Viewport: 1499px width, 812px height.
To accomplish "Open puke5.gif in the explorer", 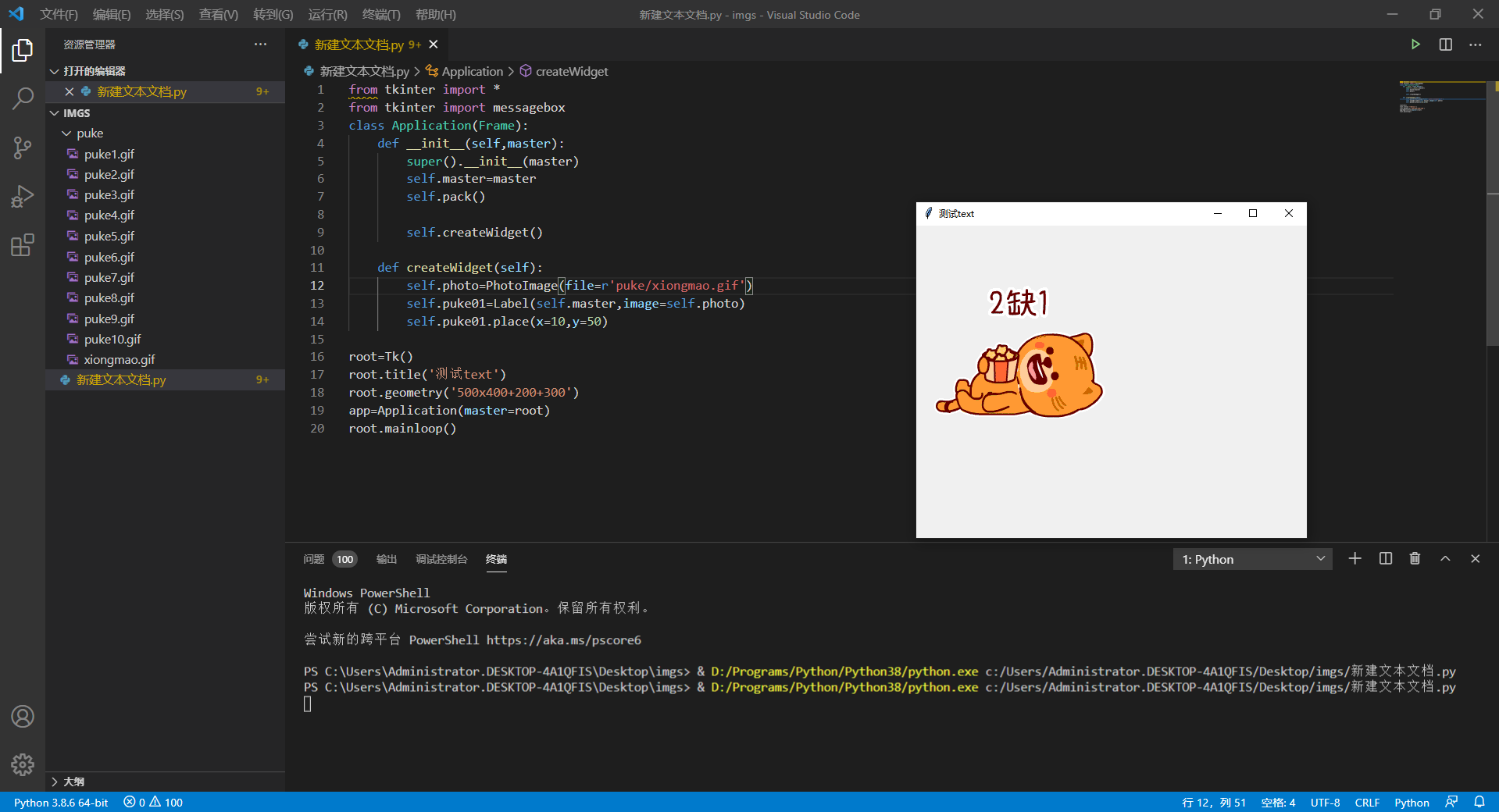I will click(165, 236).
